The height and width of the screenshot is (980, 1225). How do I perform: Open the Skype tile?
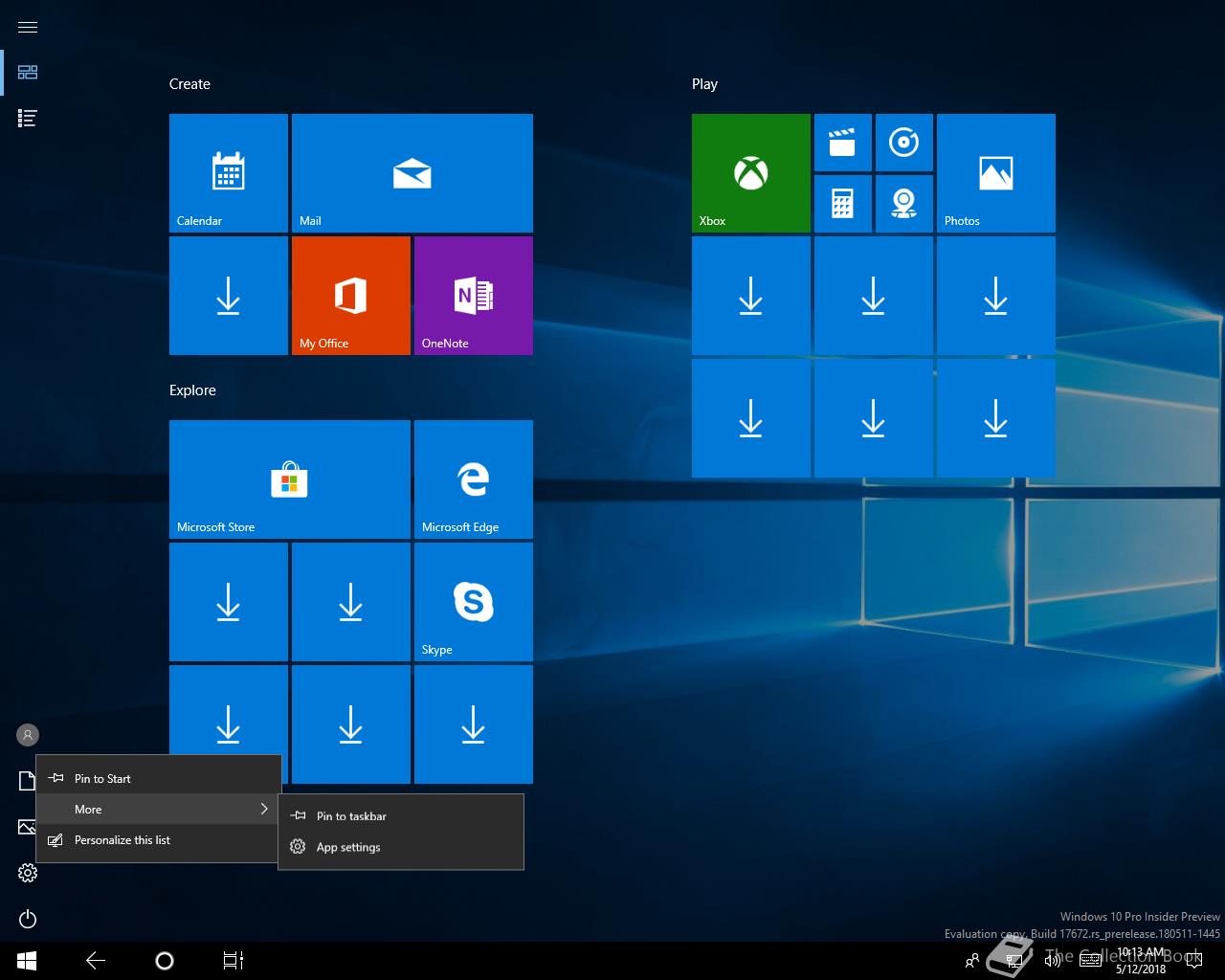tap(474, 602)
